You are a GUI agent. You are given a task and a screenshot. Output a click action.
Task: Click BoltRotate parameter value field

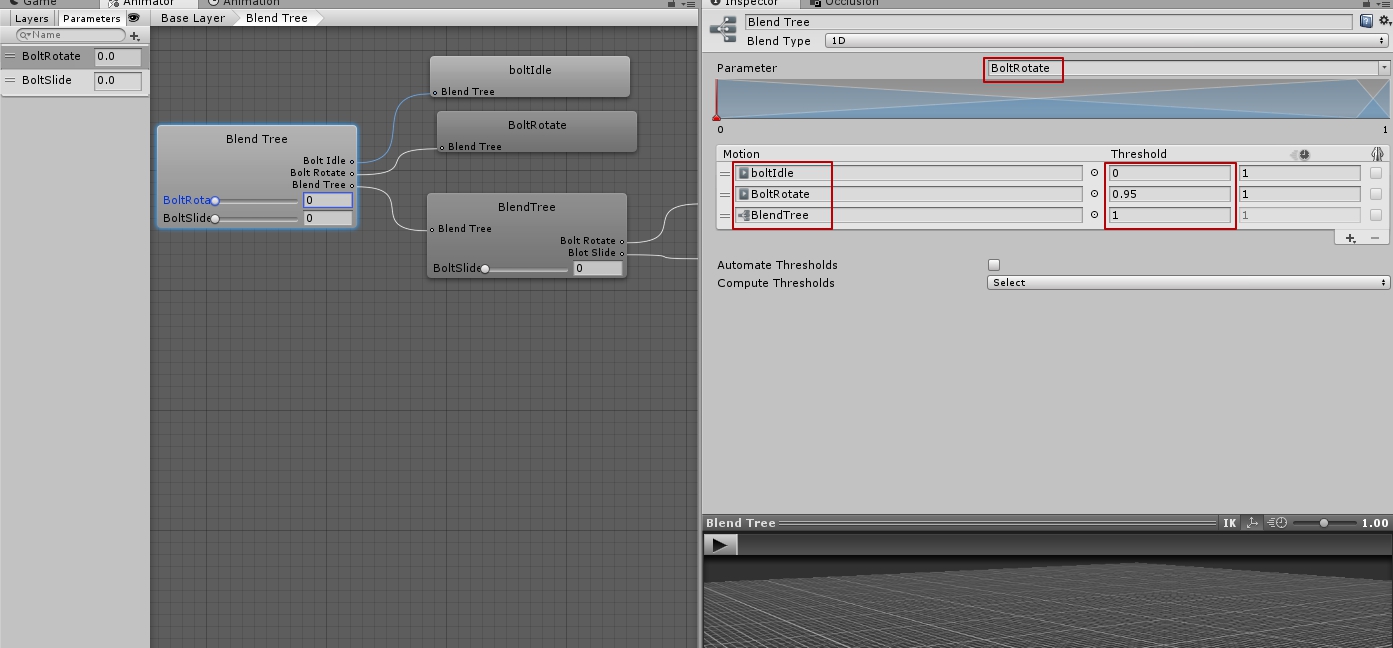click(x=118, y=56)
